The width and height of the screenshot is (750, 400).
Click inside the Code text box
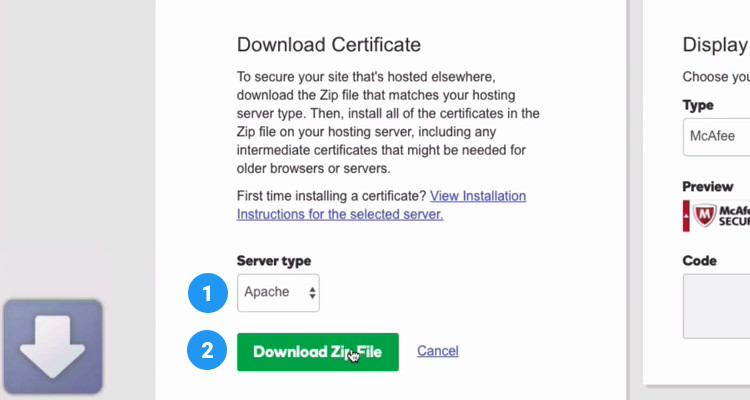(716, 306)
